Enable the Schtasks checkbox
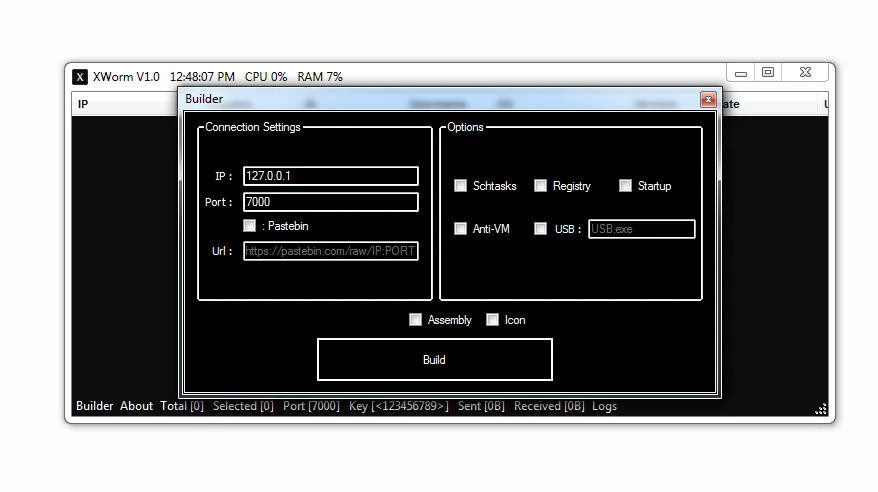Screen dimensions: 878x492 461,186
